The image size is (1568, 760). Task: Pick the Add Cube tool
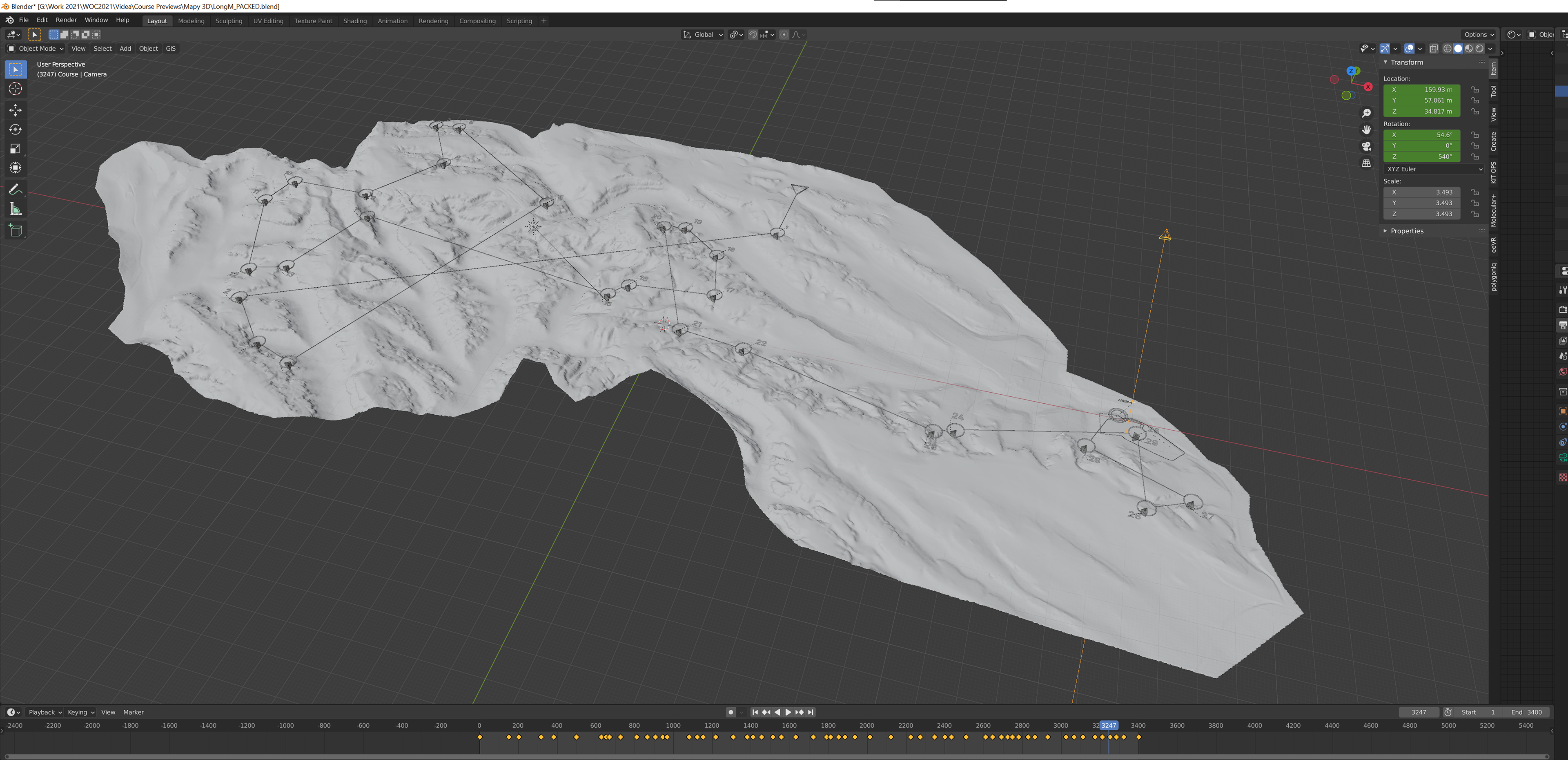coord(15,230)
